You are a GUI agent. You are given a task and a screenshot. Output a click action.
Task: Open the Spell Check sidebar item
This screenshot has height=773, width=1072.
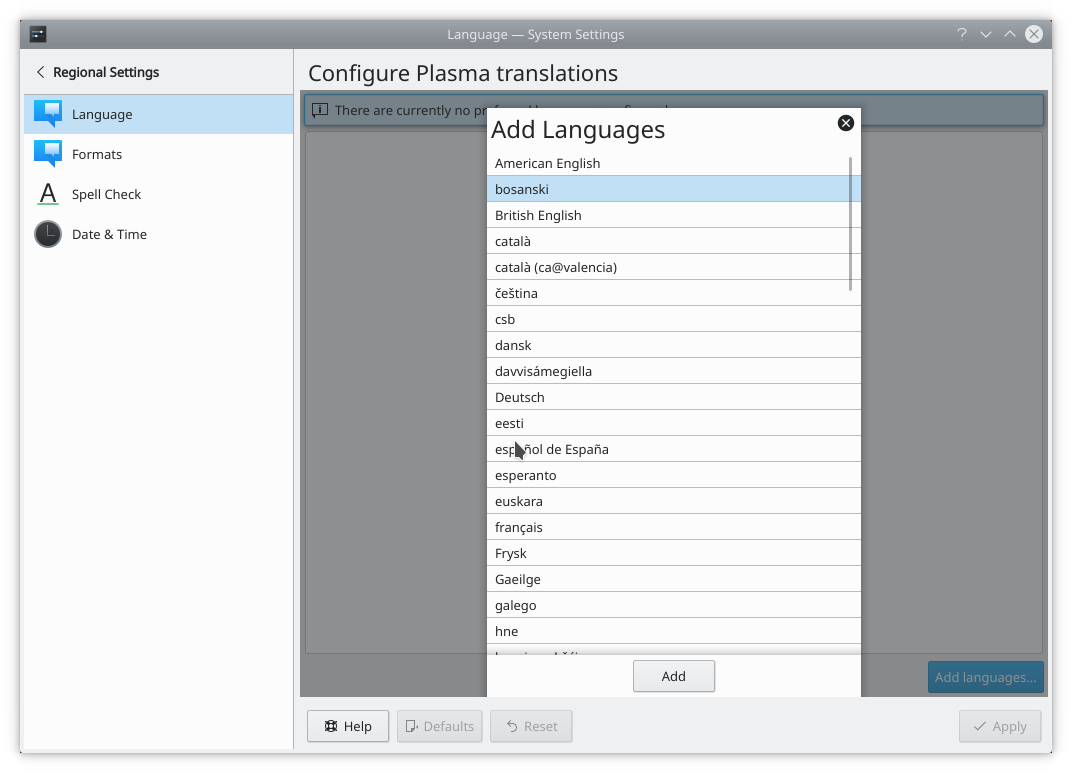click(x=159, y=194)
